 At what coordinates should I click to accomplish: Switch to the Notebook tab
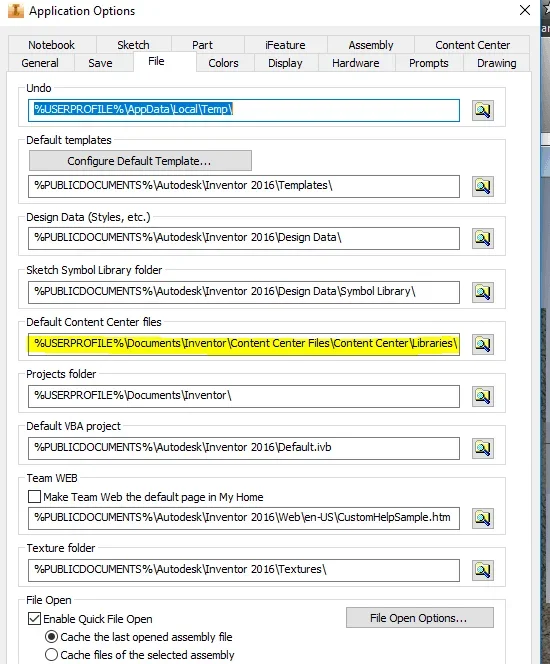point(52,45)
